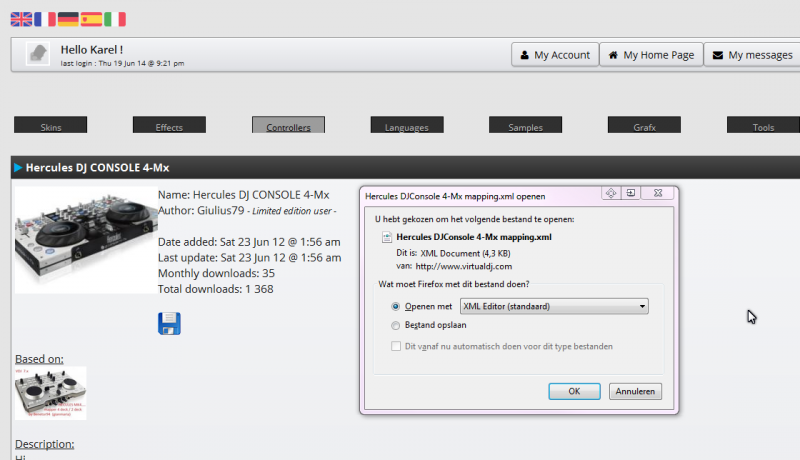This screenshot has height=460, width=800.
Task: Click the blue arrow beside Hercules DJ CONSOLE 4-Mx
Action: click(18, 167)
